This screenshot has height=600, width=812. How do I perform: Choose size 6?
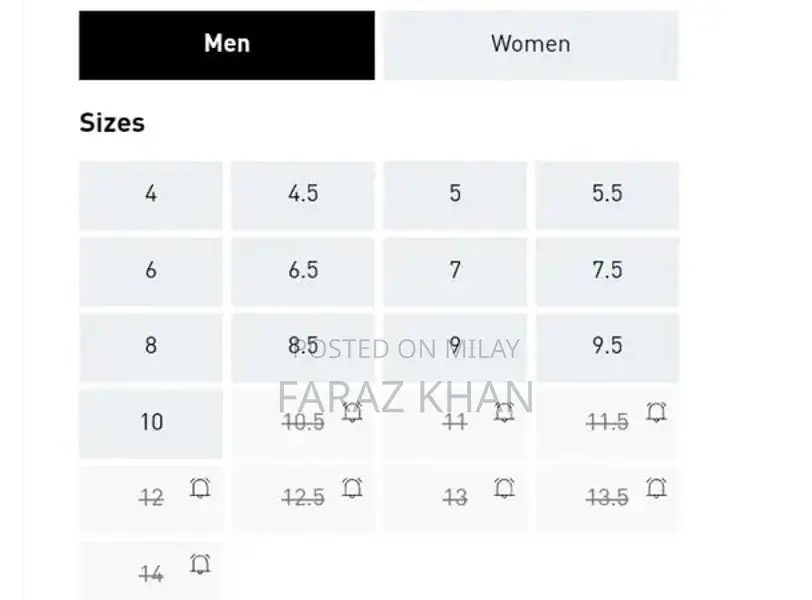click(x=151, y=270)
